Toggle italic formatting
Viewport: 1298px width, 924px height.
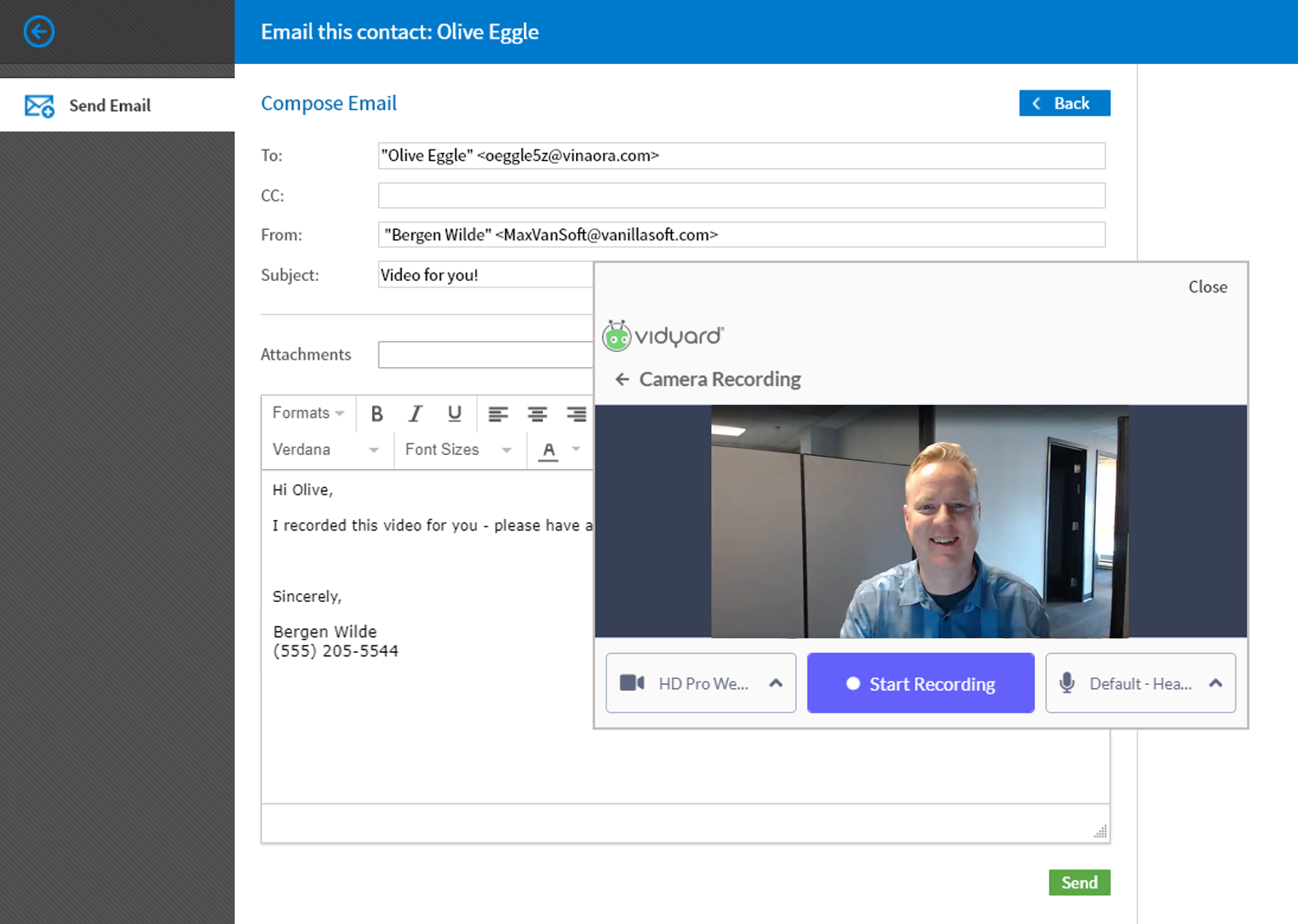click(x=416, y=414)
